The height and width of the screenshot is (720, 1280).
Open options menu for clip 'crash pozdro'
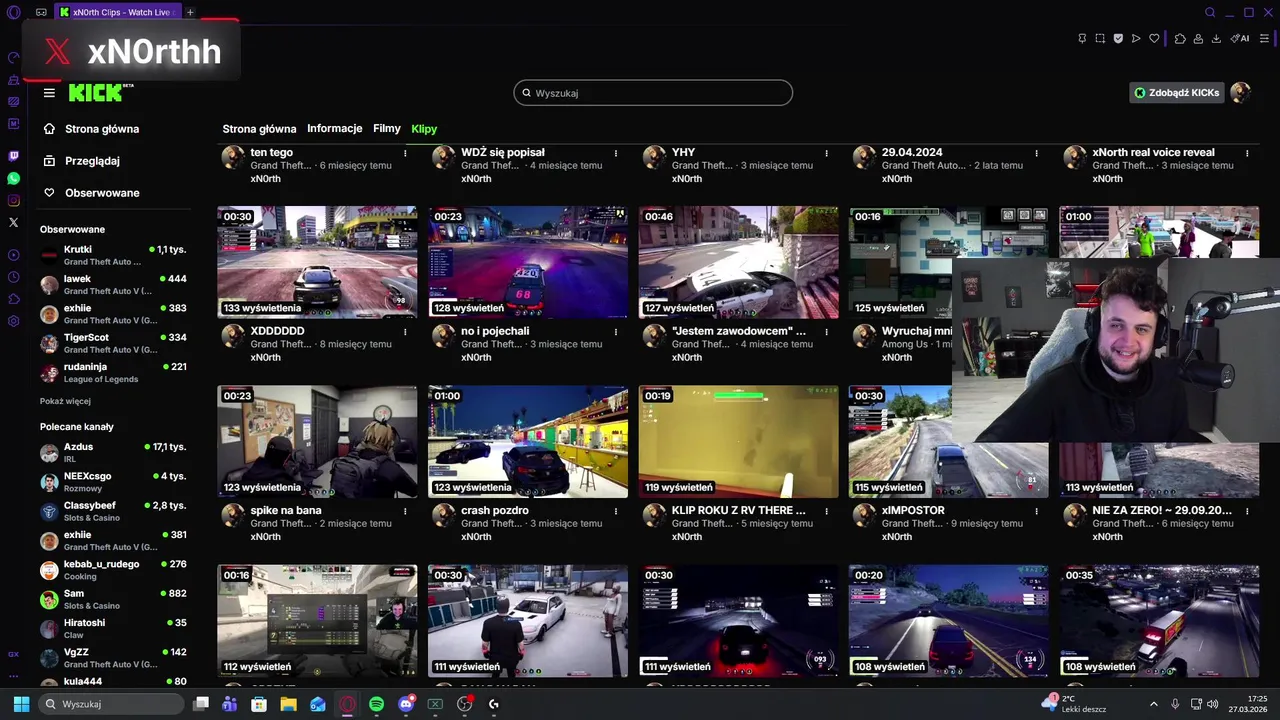pos(615,510)
